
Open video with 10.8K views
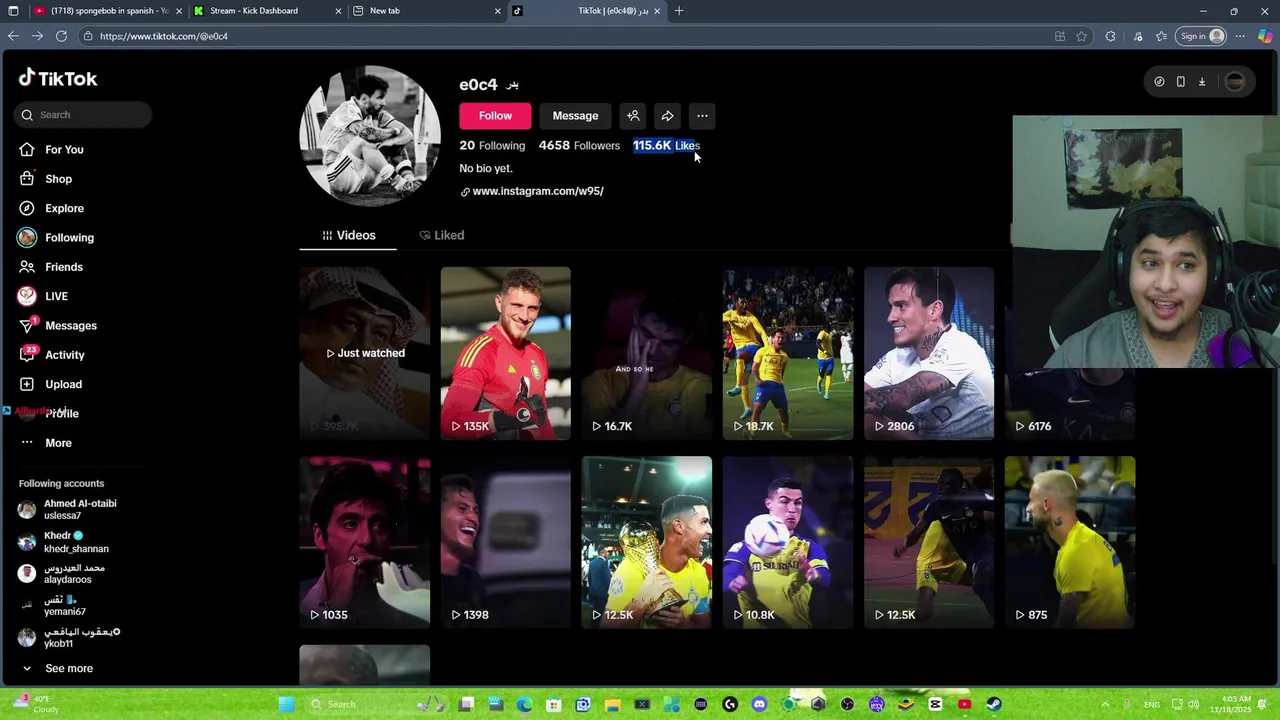pos(788,542)
